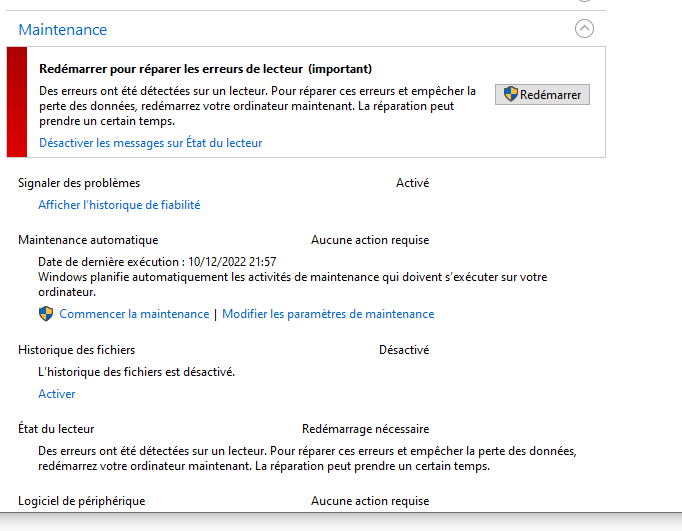This screenshot has height=531, width=682.
Task: Open Modifier les paramètres de maintenance
Action: pyautogui.click(x=328, y=314)
